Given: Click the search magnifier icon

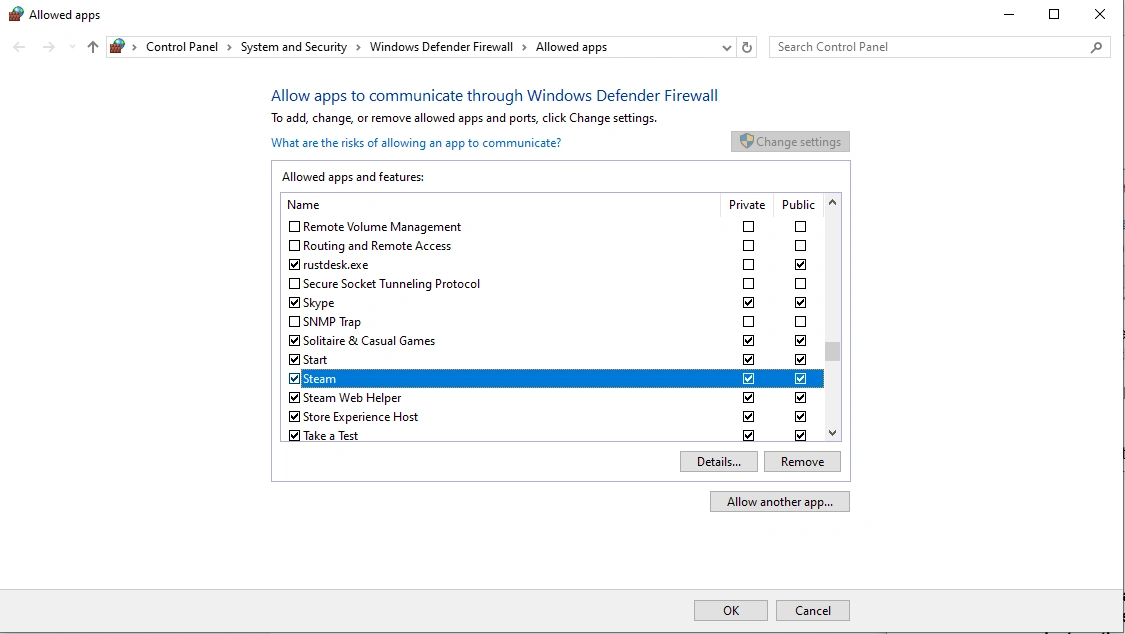Looking at the screenshot, I should (1096, 47).
